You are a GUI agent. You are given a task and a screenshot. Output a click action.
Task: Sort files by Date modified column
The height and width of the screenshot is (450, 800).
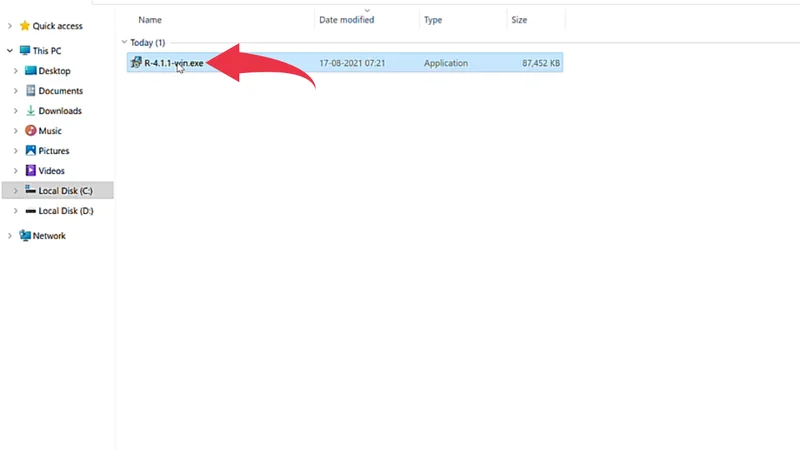pyautogui.click(x=346, y=20)
